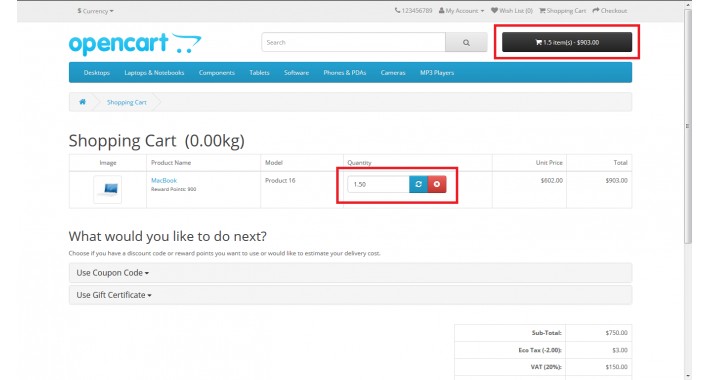
Task: Click the Eco Tax value $3.00
Action: pos(620,350)
